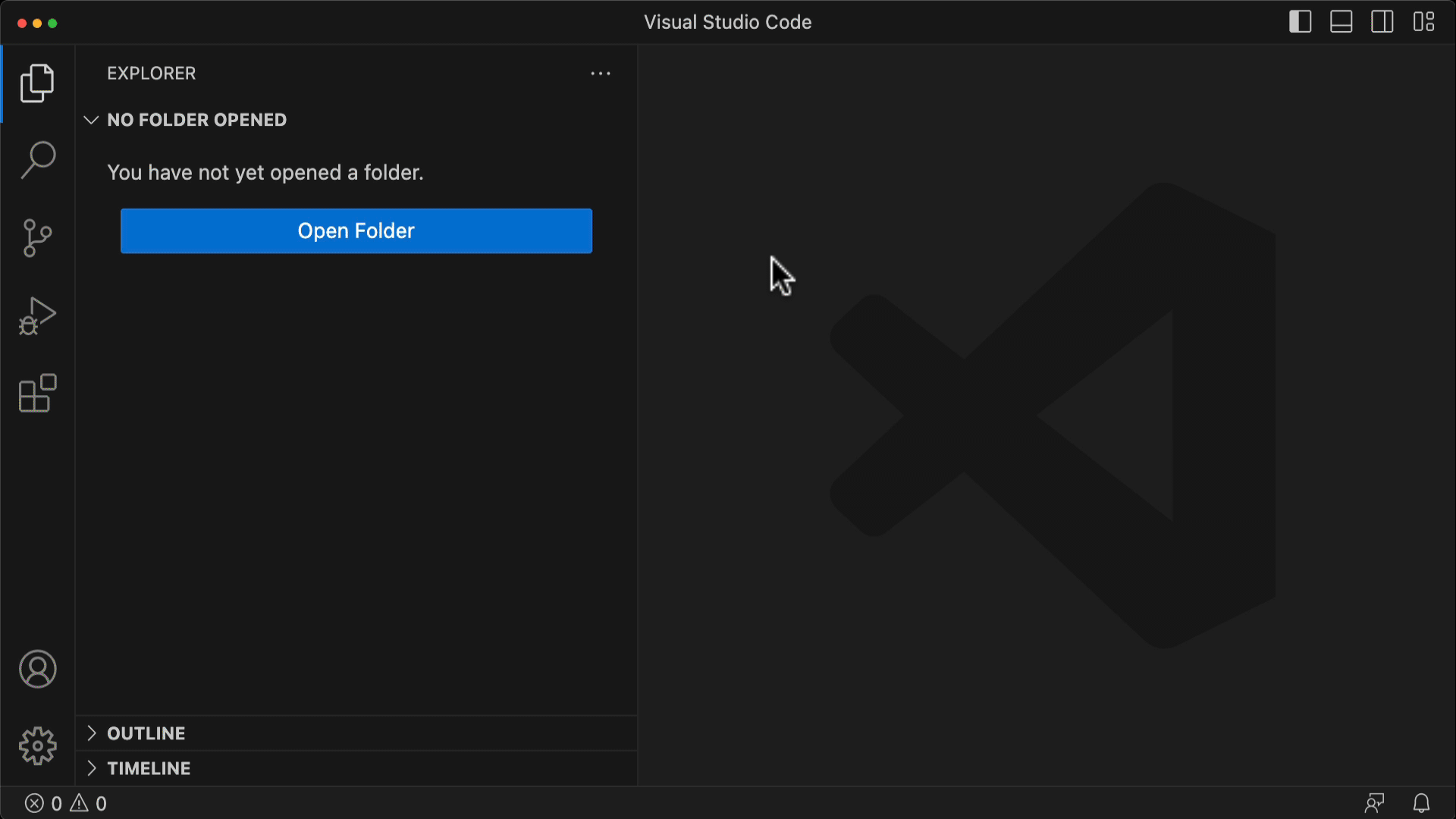Click errors and warnings count in status bar
1456x819 pixels.
[x=66, y=803]
